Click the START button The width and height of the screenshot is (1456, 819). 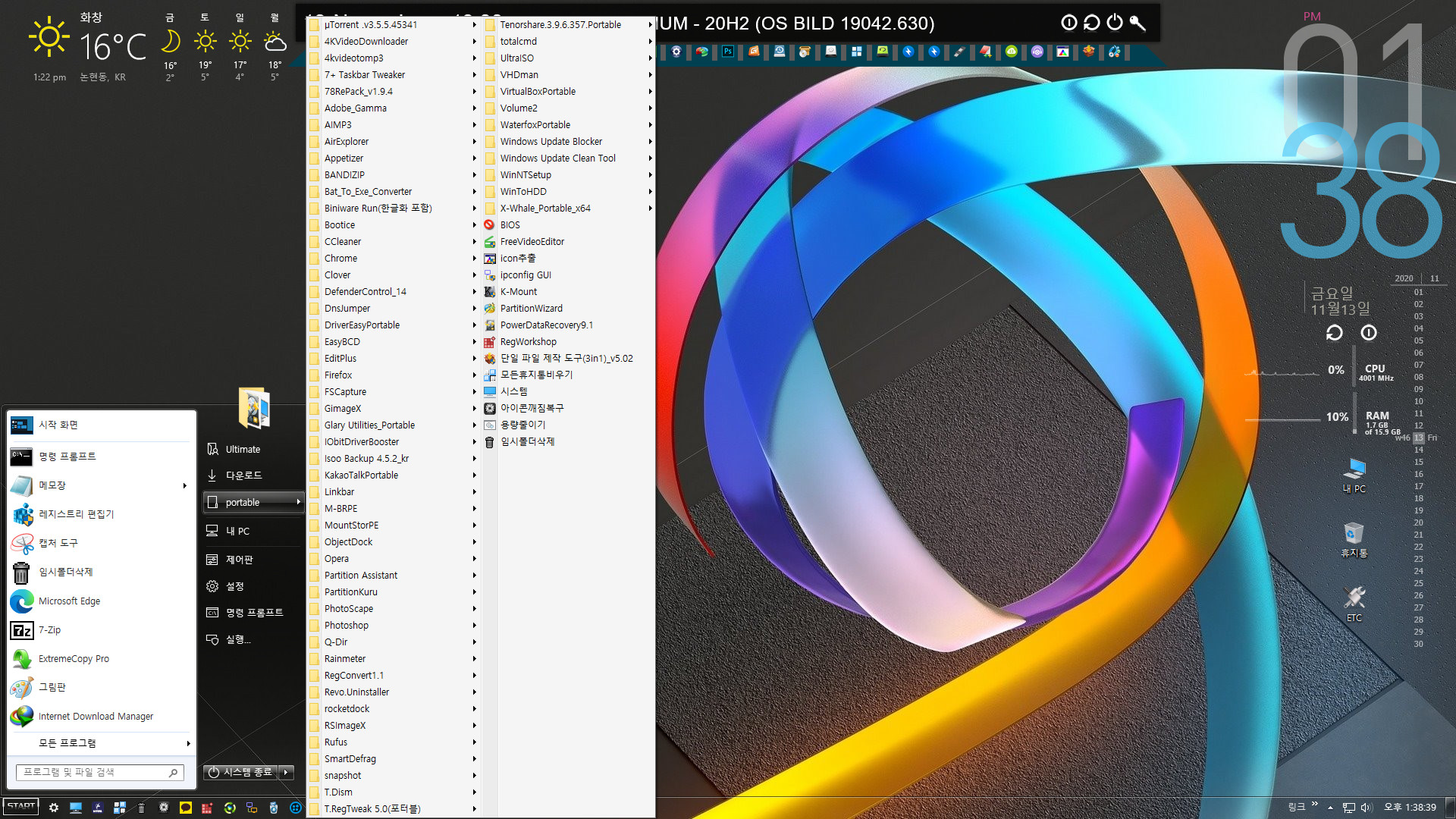coord(21,807)
